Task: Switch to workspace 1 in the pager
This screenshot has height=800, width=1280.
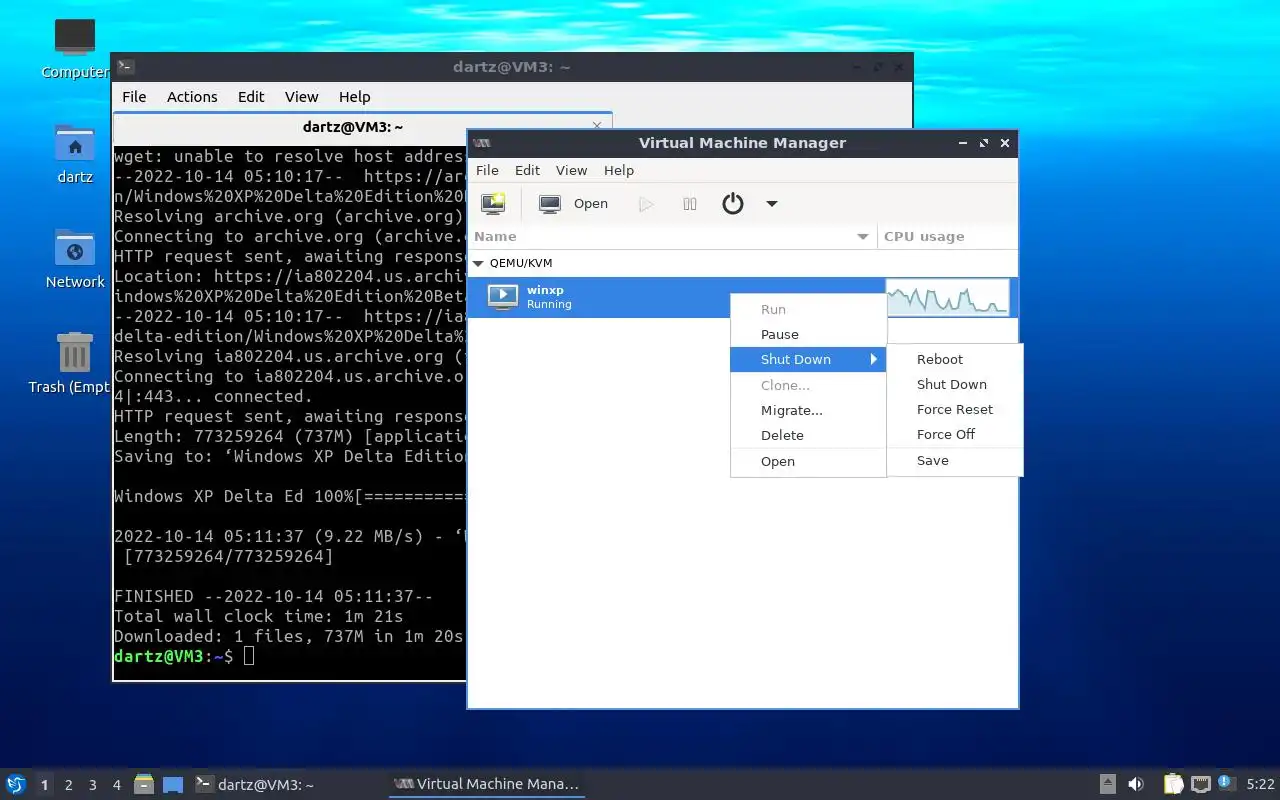Action: (x=44, y=785)
